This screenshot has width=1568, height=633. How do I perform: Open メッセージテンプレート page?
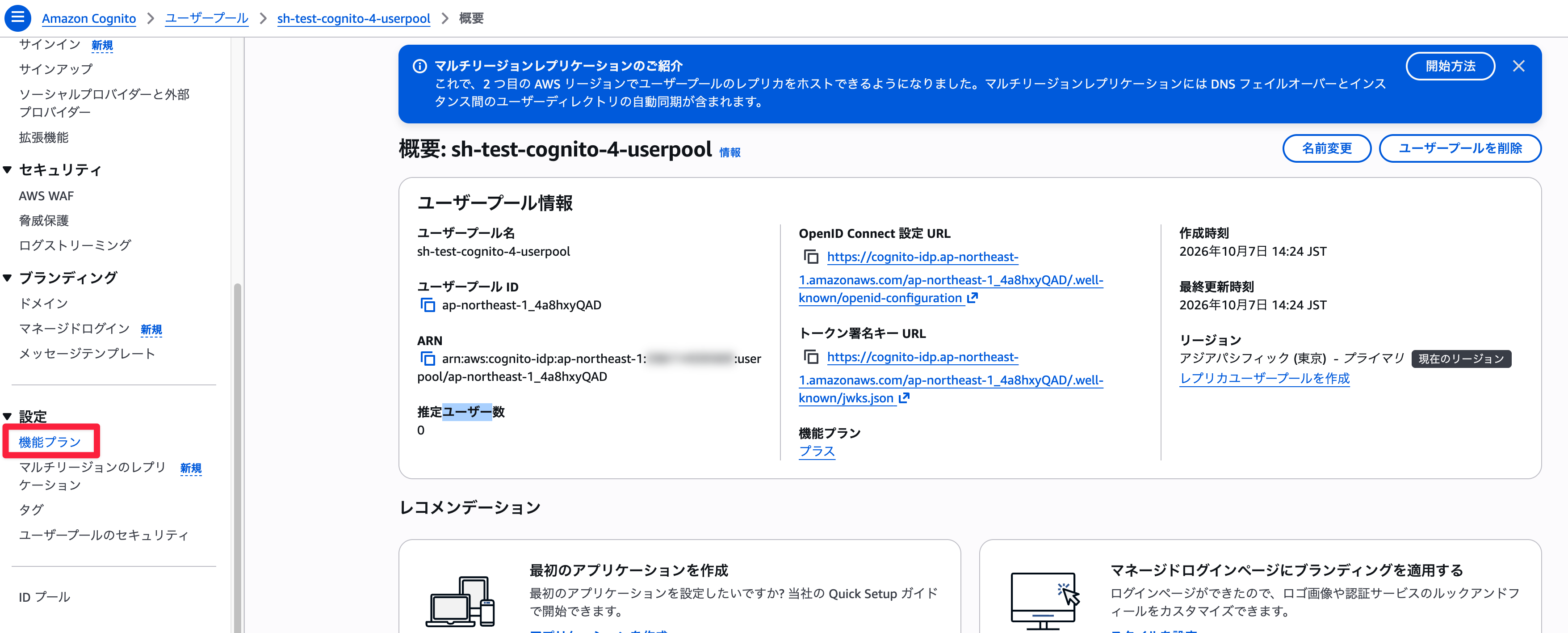tap(87, 353)
